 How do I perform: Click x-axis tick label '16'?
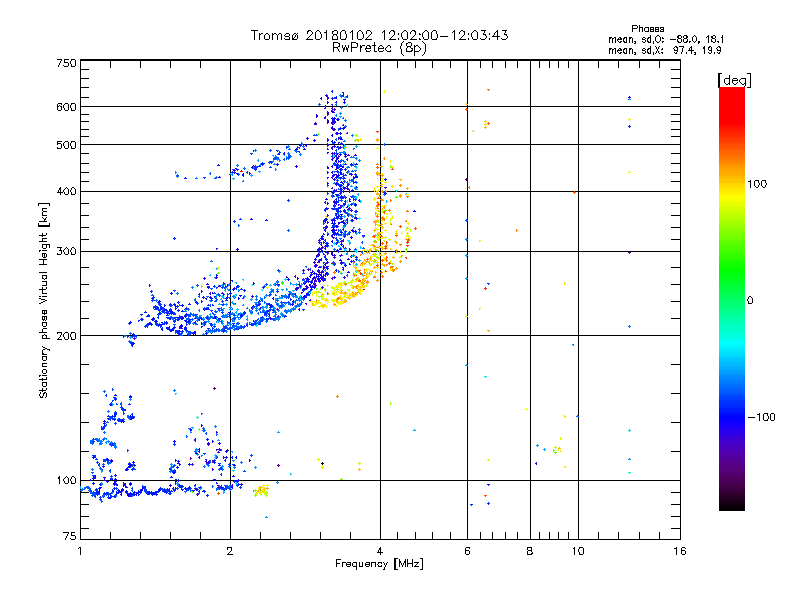tap(680, 551)
